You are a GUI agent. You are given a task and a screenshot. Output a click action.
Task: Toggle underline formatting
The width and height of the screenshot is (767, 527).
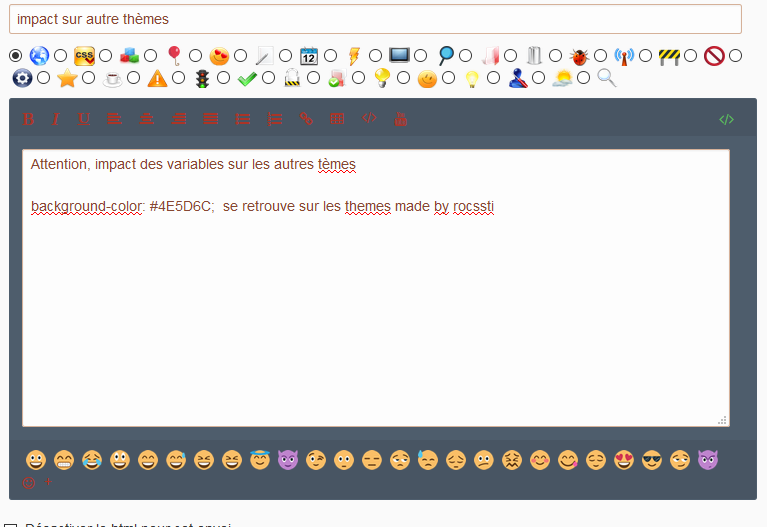(x=84, y=119)
